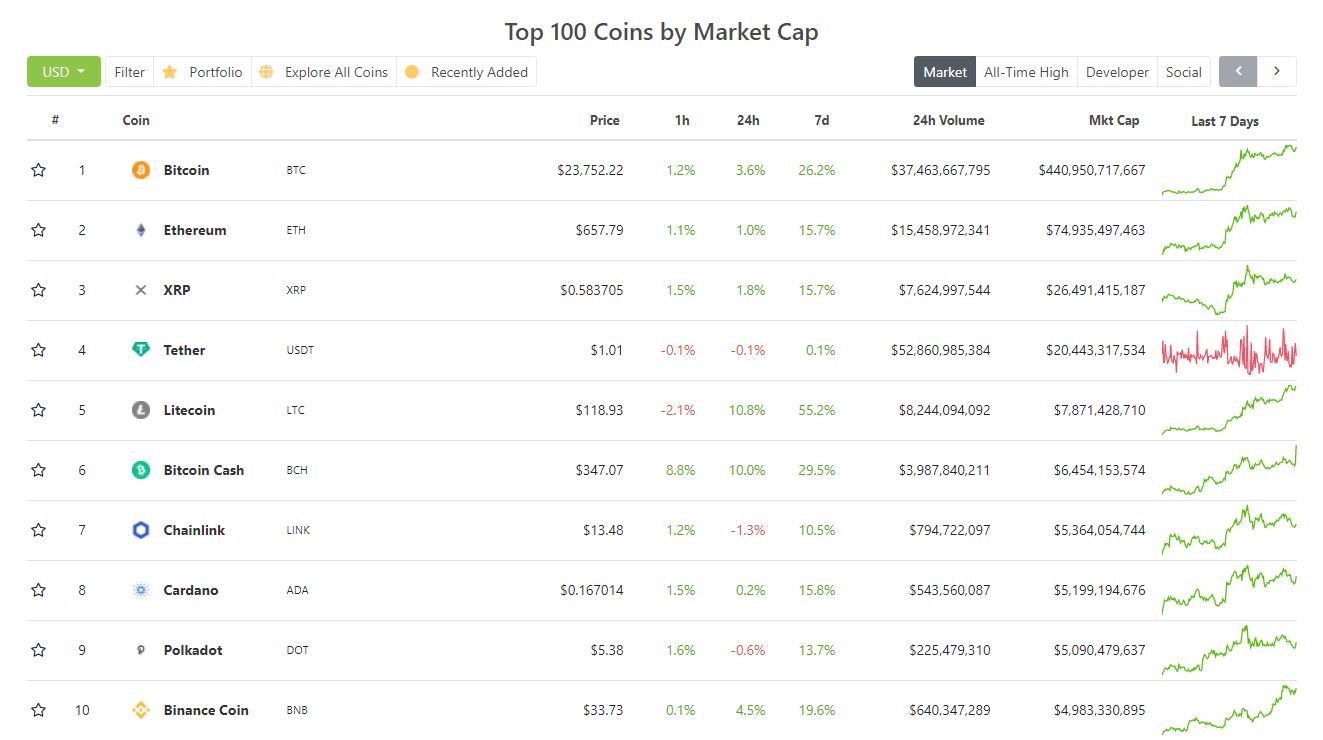Viewport: 1323px width, 740px height.
Task: Open the Filter button
Action: [x=129, y=72]
